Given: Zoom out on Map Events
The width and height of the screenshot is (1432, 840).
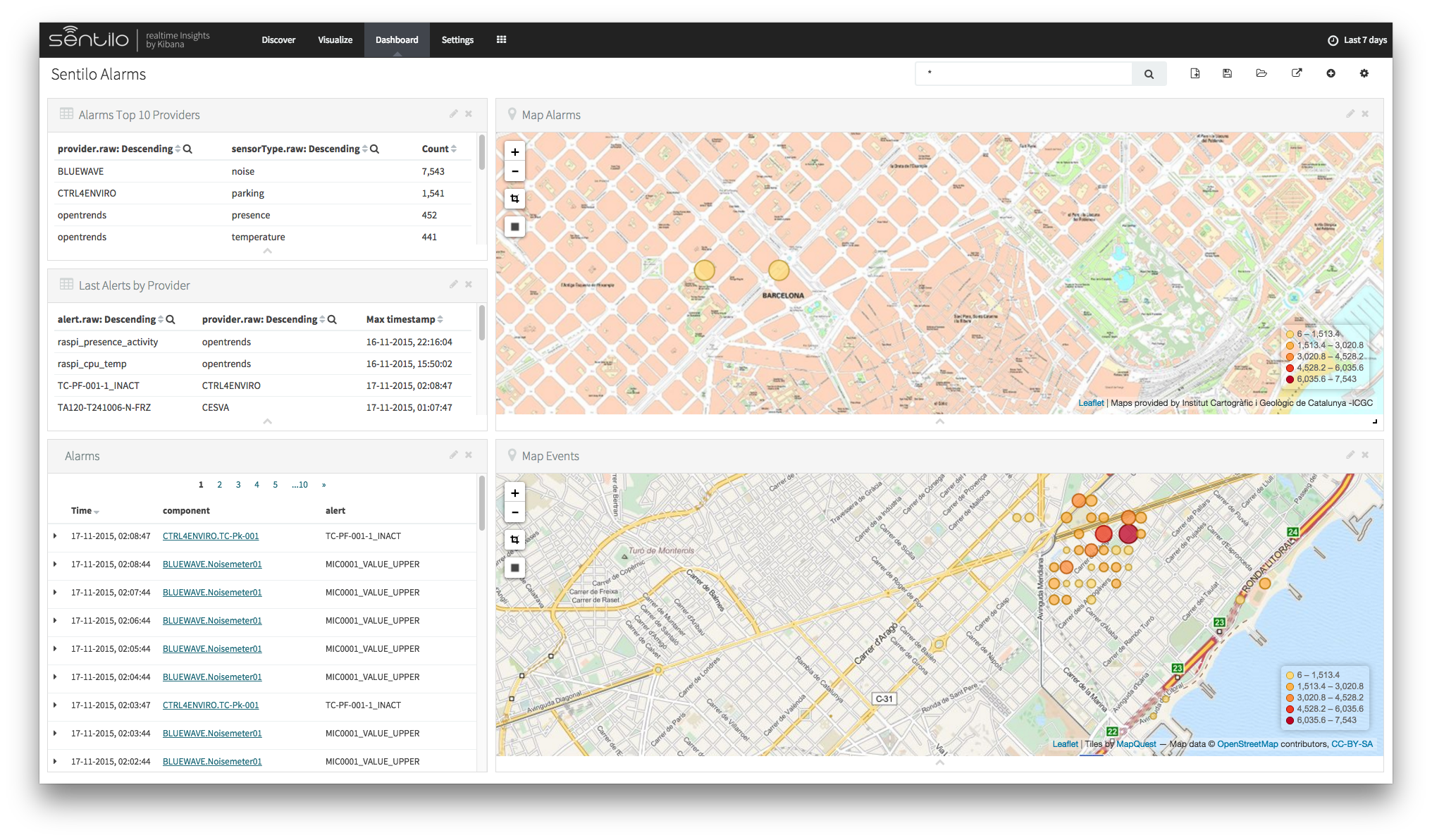Looking at the screenshot, I should 515,512.
